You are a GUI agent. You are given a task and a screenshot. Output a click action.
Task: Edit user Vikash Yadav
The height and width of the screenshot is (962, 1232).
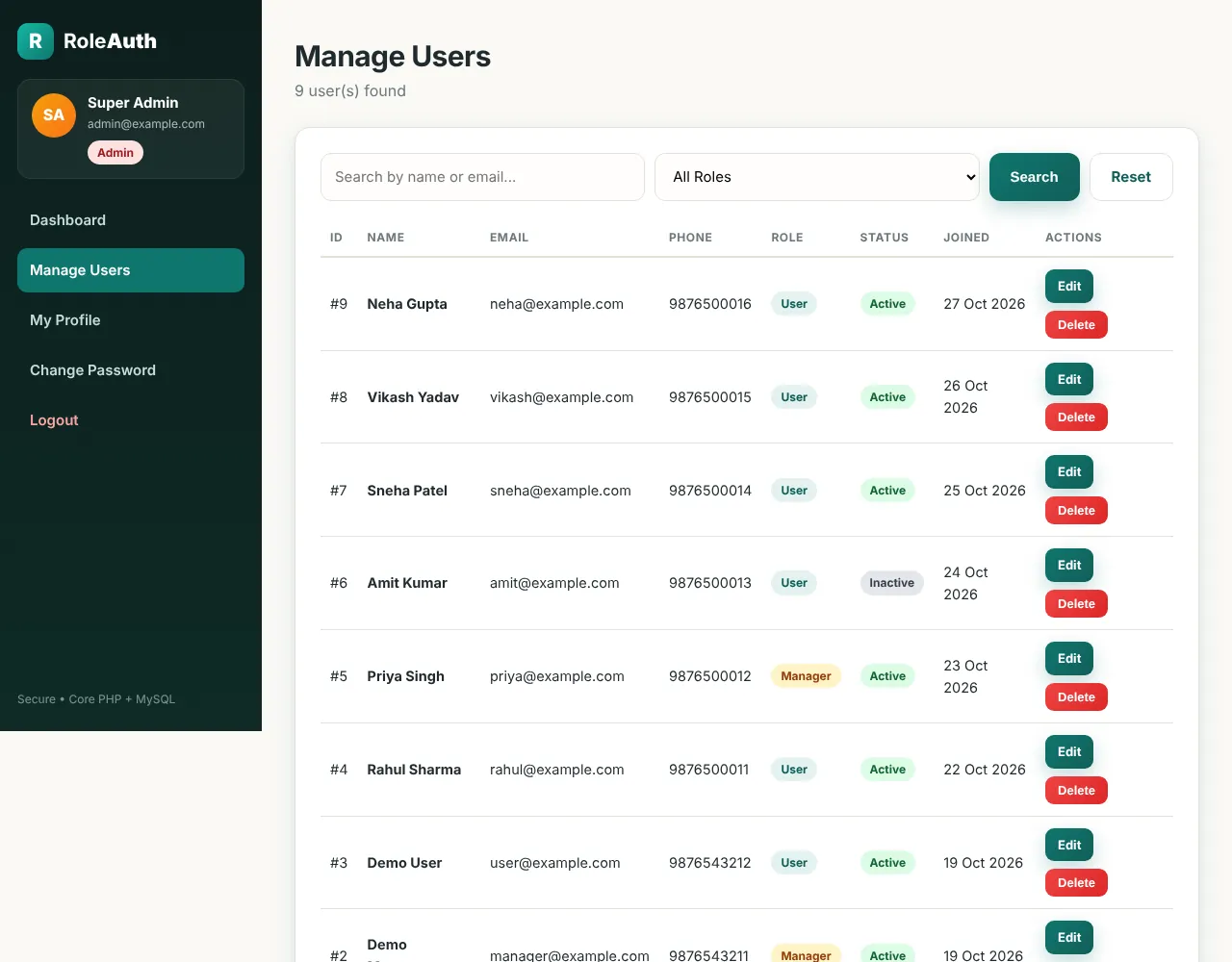click(1069, 379)
